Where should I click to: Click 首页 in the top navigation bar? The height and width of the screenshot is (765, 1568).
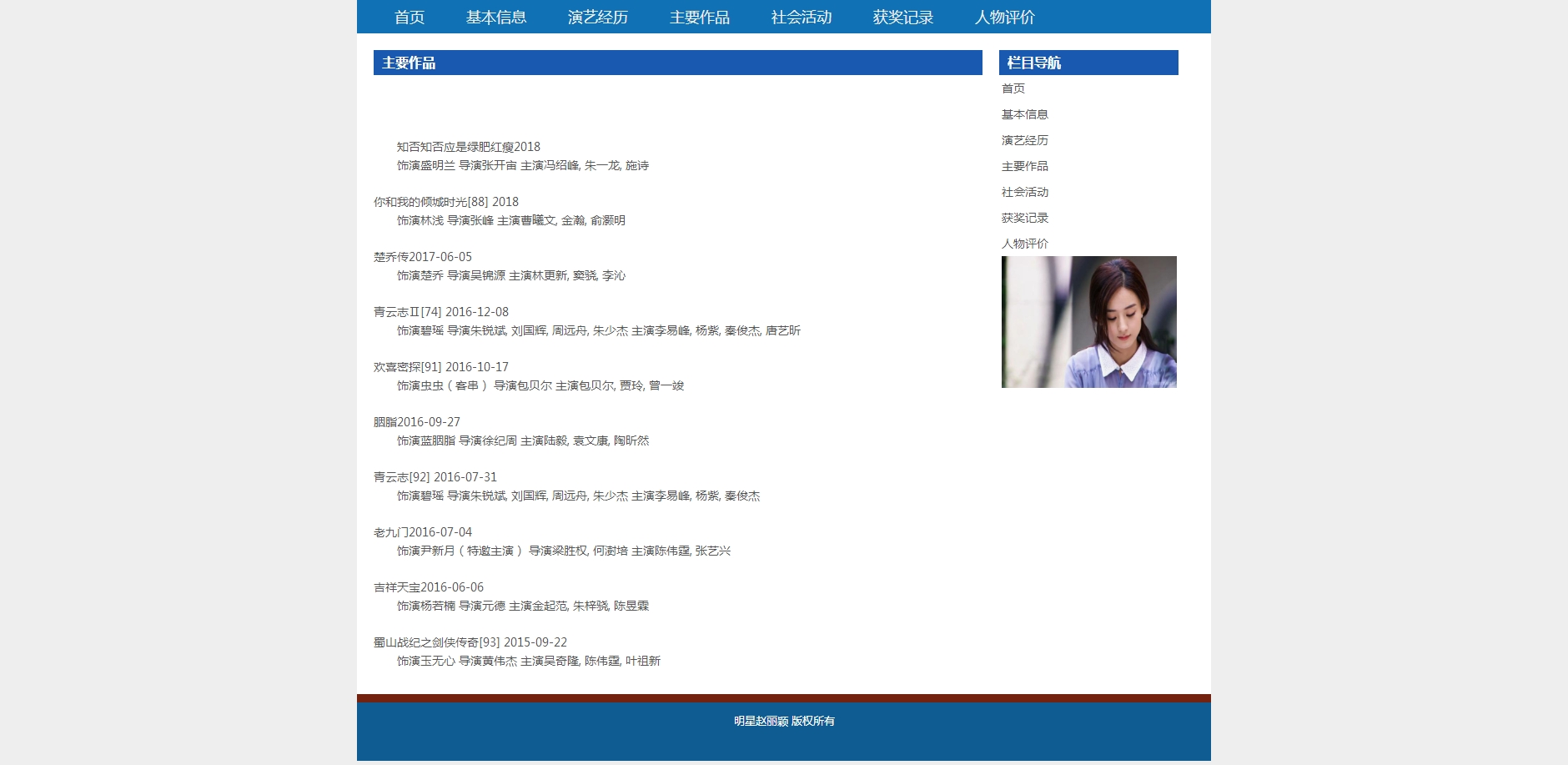point(409,18)
